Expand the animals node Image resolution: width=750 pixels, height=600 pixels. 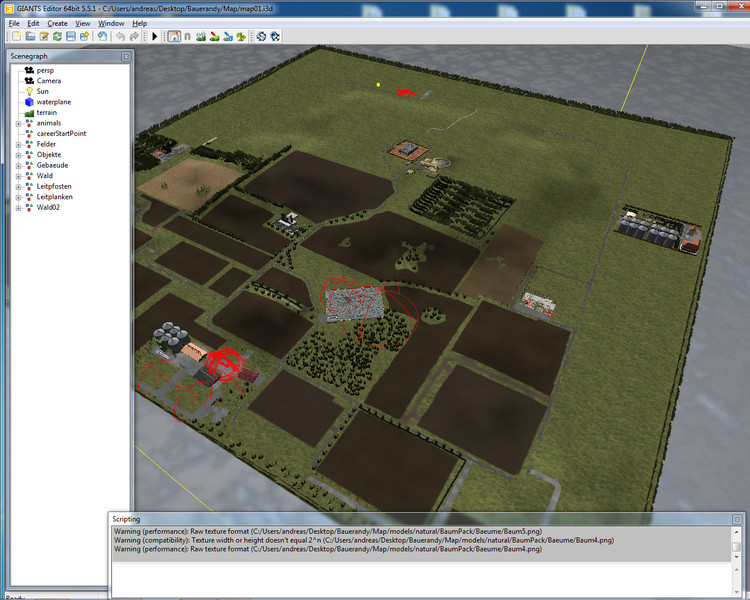[18, 123]
